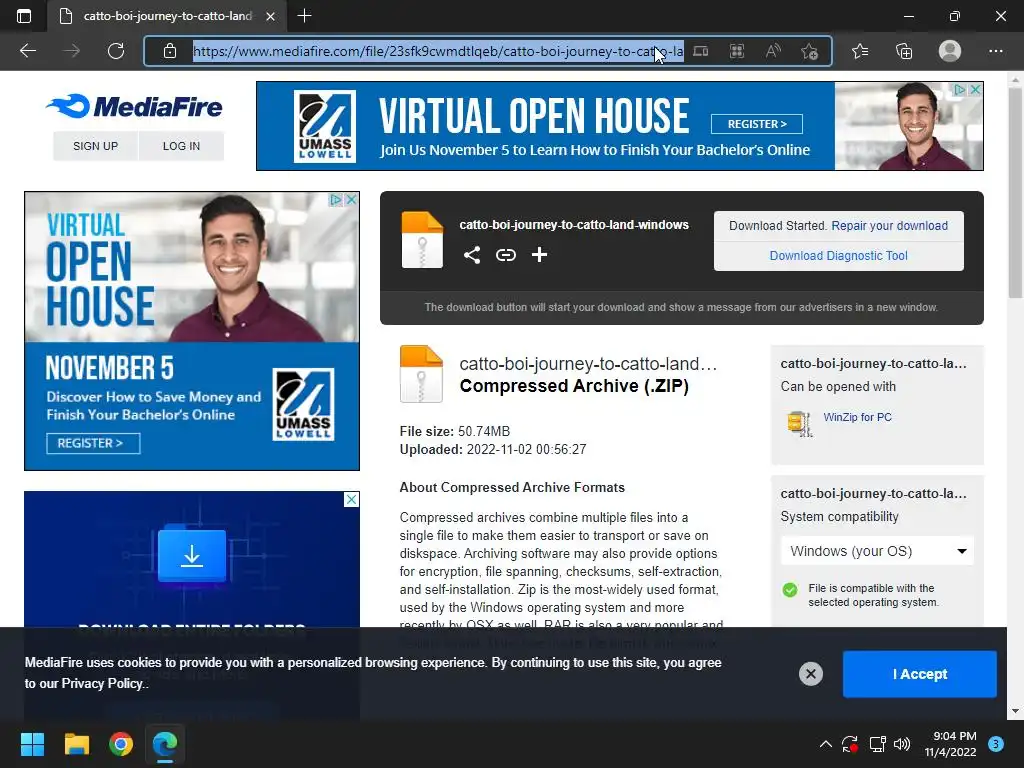This screenshot has height=768, width=1024.
Task: Click the WinZip for PC link
Action: (857, 417)
